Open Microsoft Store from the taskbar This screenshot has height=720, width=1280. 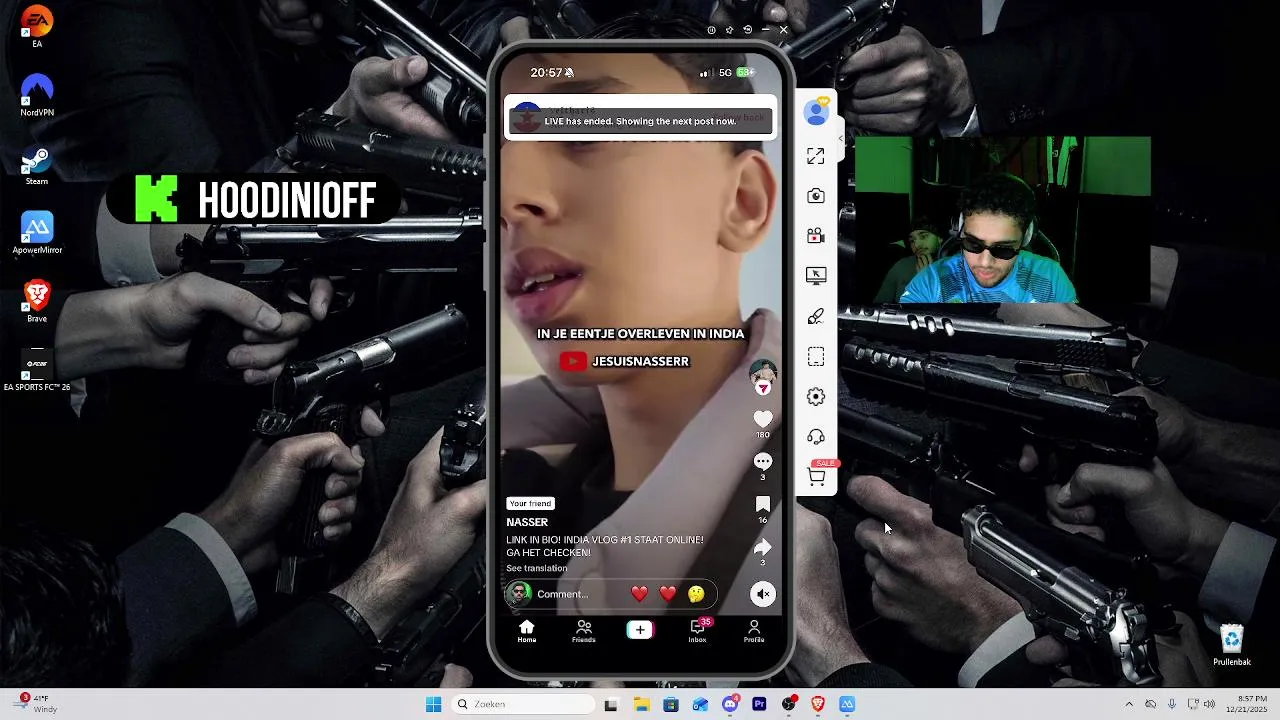[671, 704]
